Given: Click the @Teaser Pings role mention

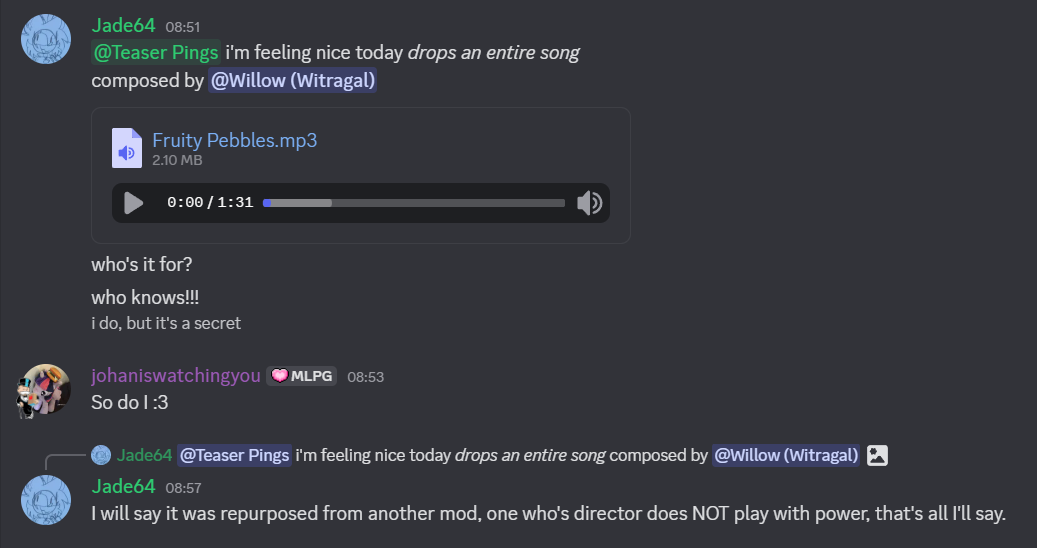Looking at the screenshot, I should click(x=156, y=52).
